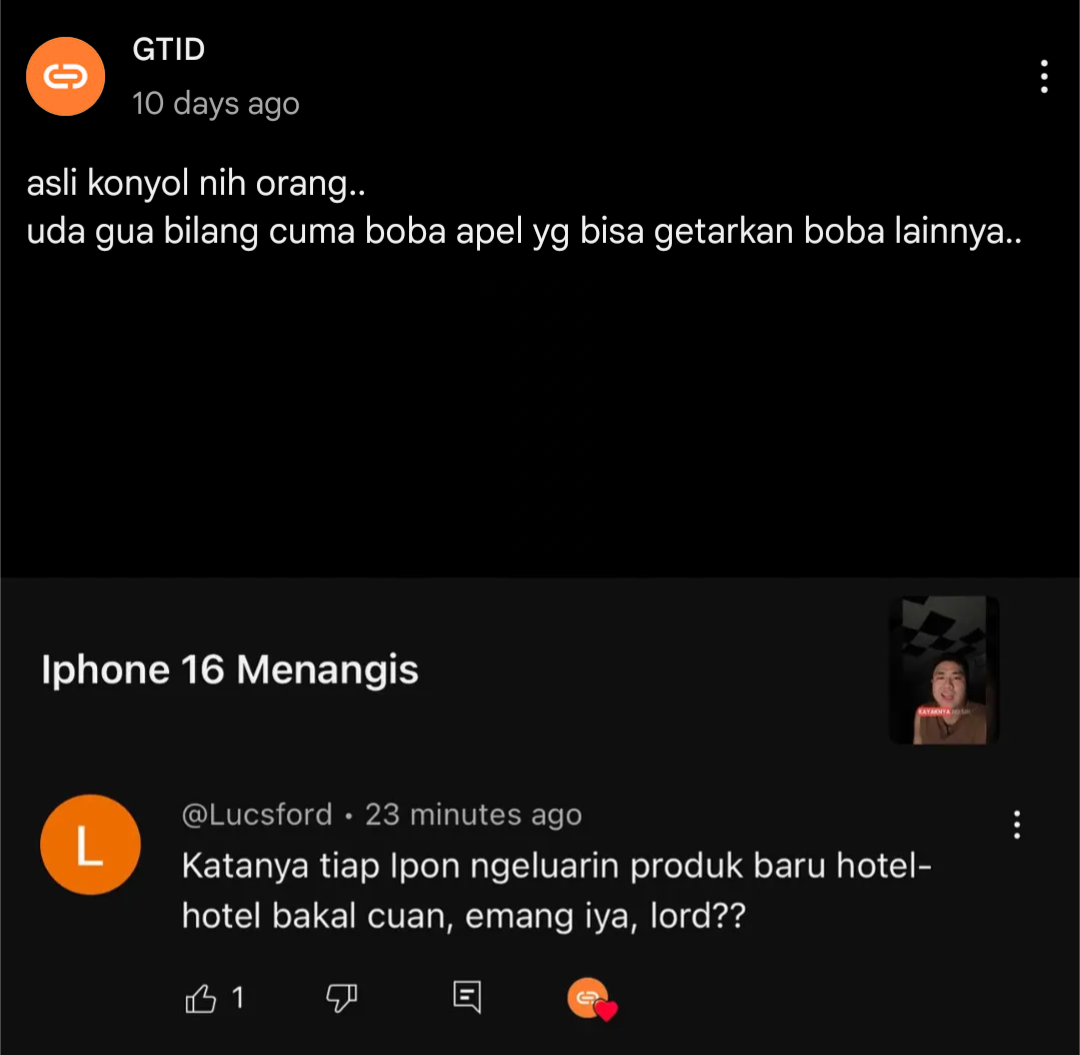The image size is (1080, 1055).
Task: Open the Lucsford profile avatar
Action: pos(90,845)
